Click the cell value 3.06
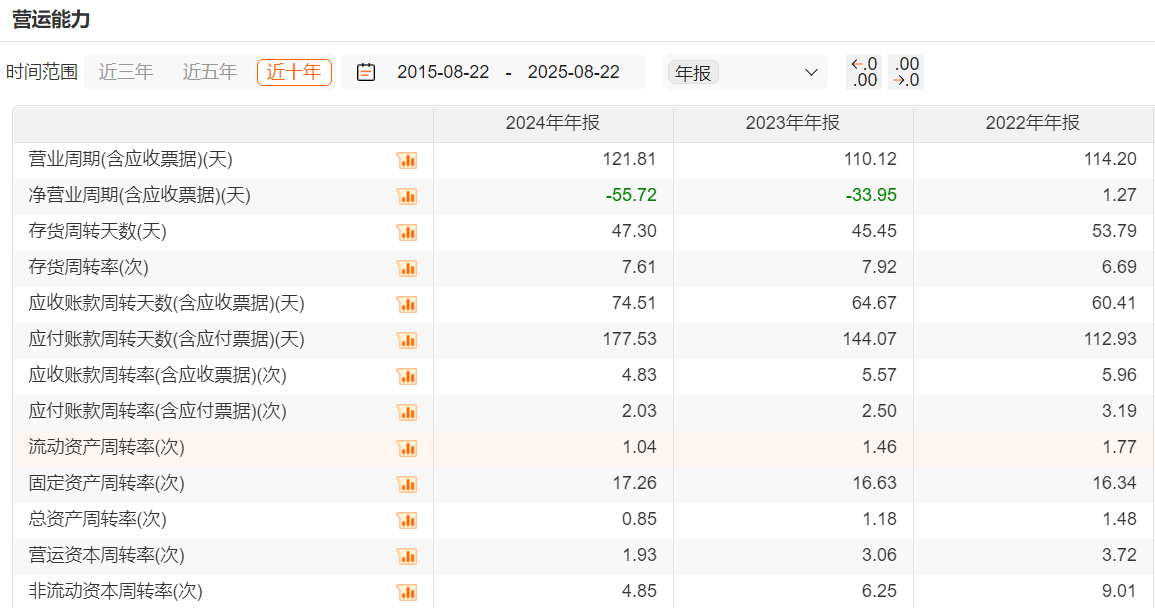Screen dimensions: 1155x608 879,555
